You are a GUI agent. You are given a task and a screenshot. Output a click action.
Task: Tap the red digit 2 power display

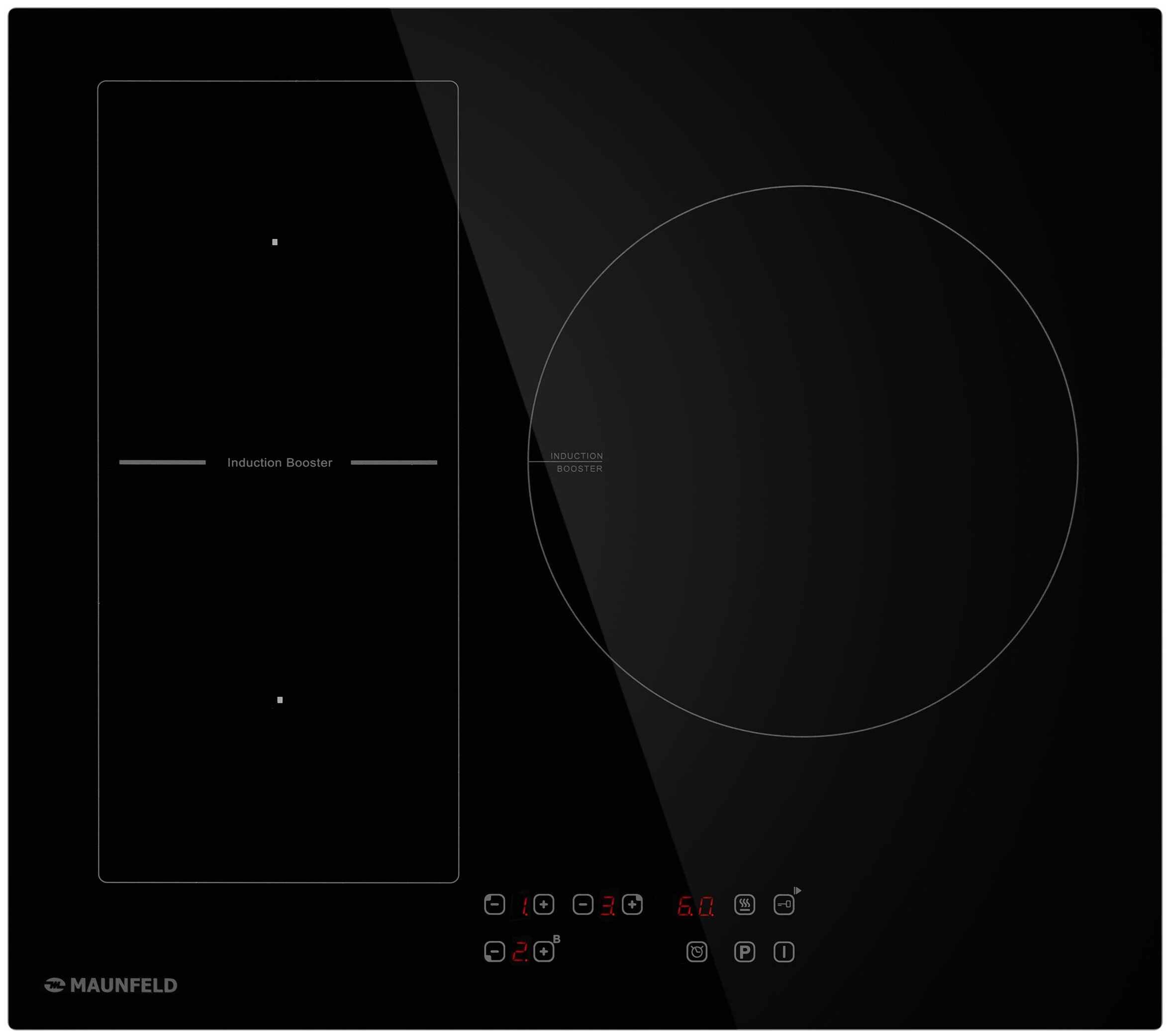click(520, 952)
